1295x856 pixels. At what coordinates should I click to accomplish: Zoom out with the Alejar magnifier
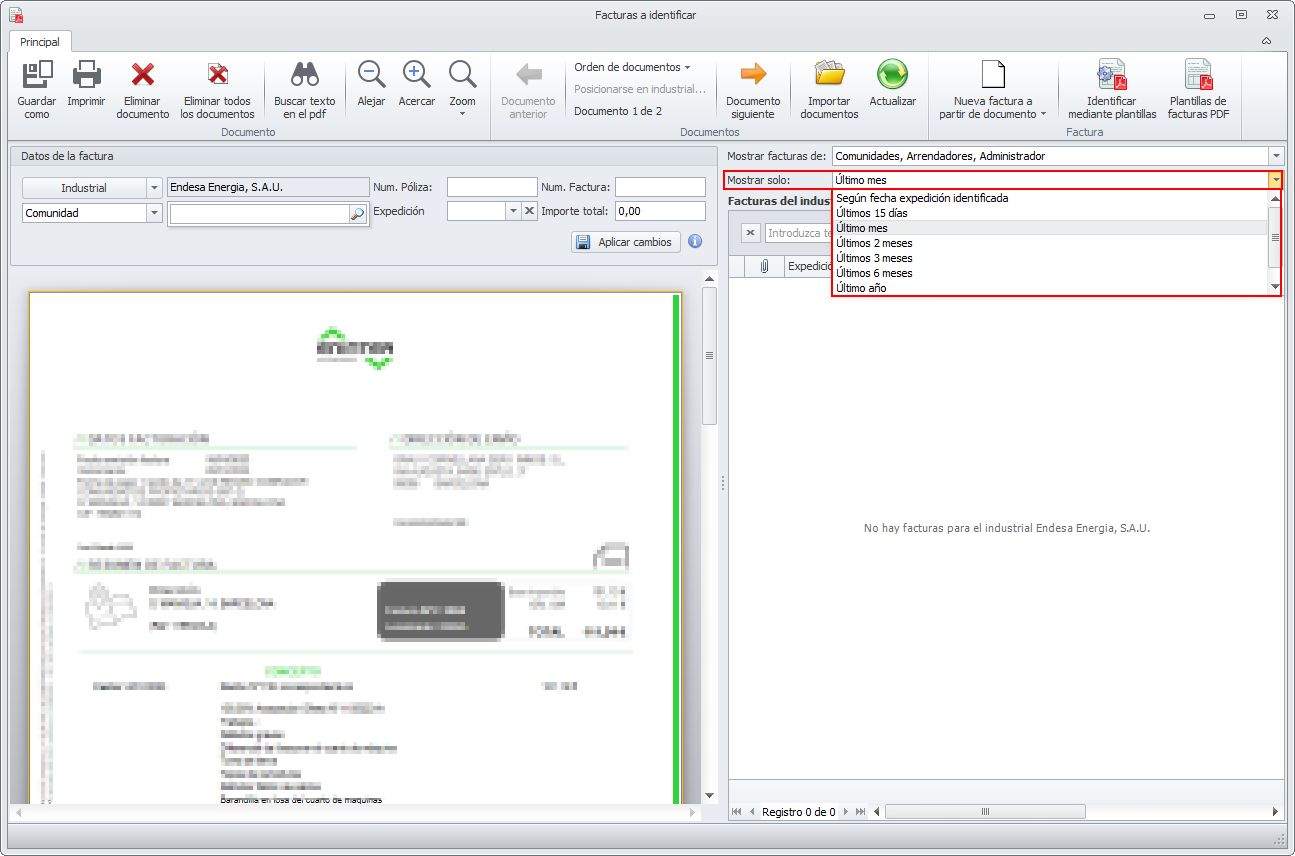[x=371, y=84]
